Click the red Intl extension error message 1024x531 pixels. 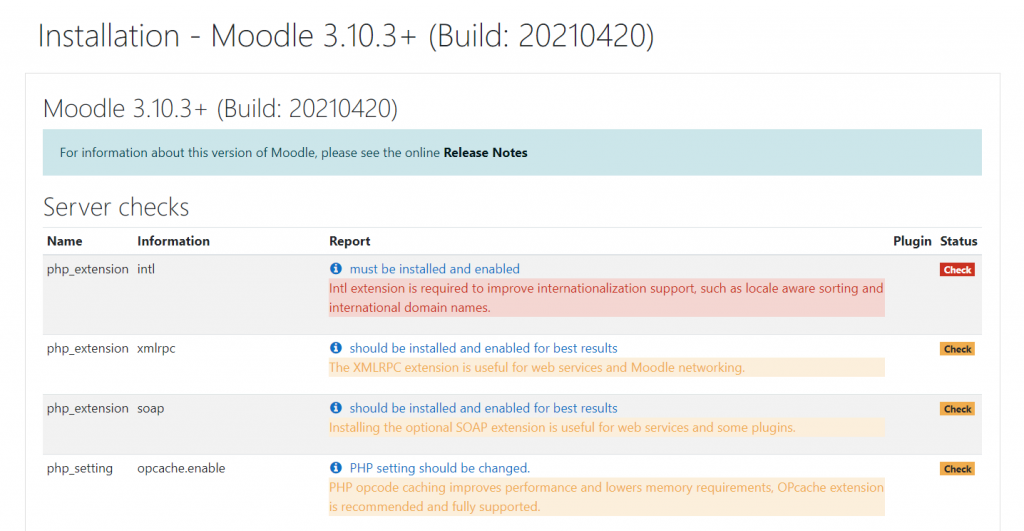[606, 298]
